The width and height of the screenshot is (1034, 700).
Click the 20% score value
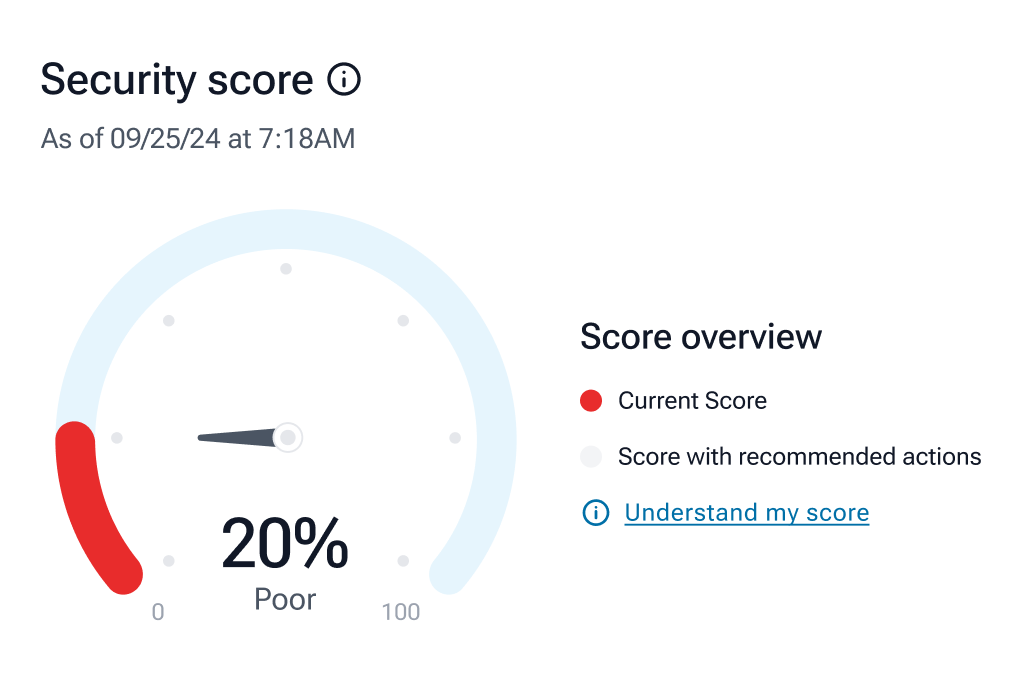point(285,544)
